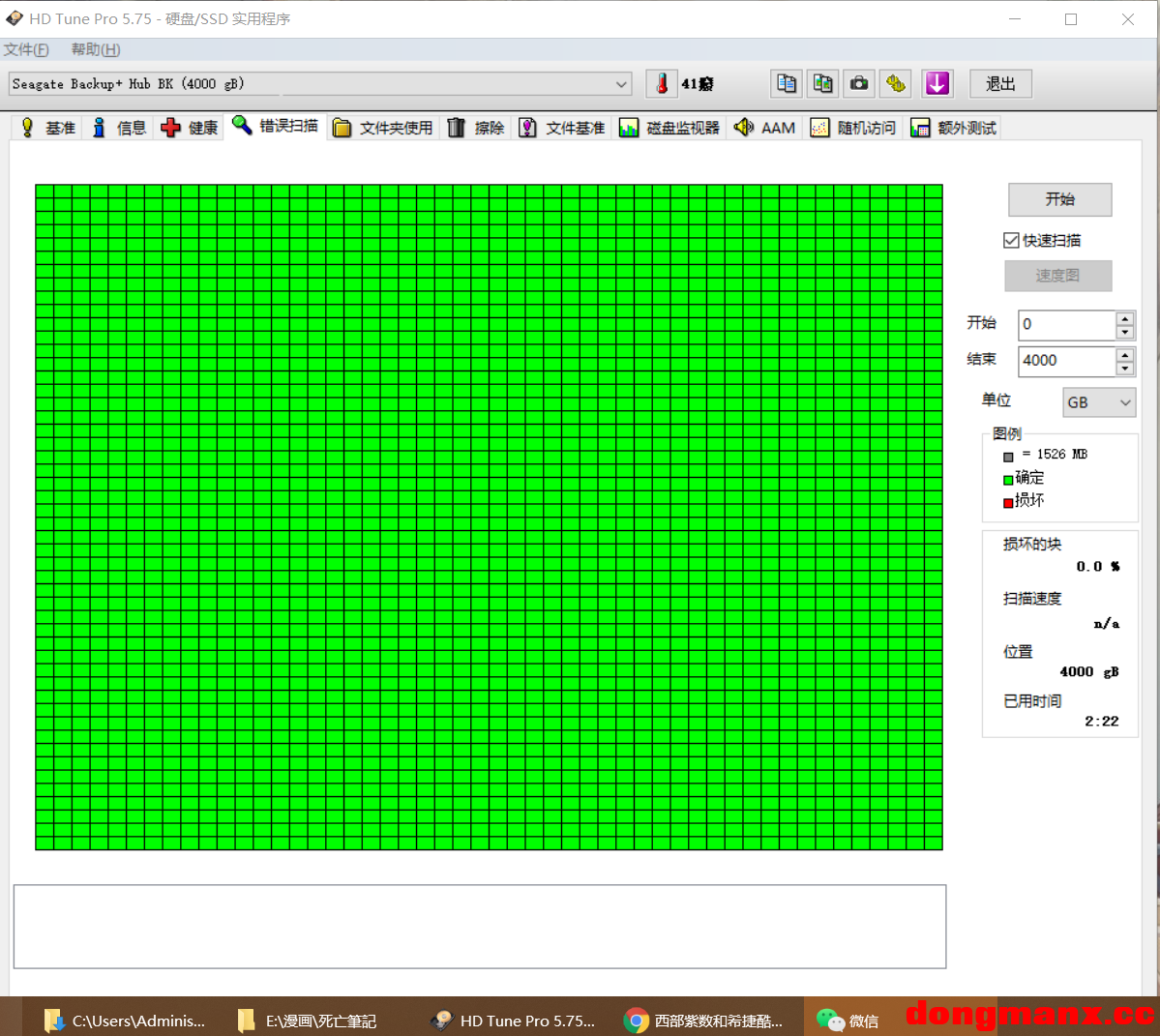Increase the 开始 value with up arrow

click(x=1124, y=318)
